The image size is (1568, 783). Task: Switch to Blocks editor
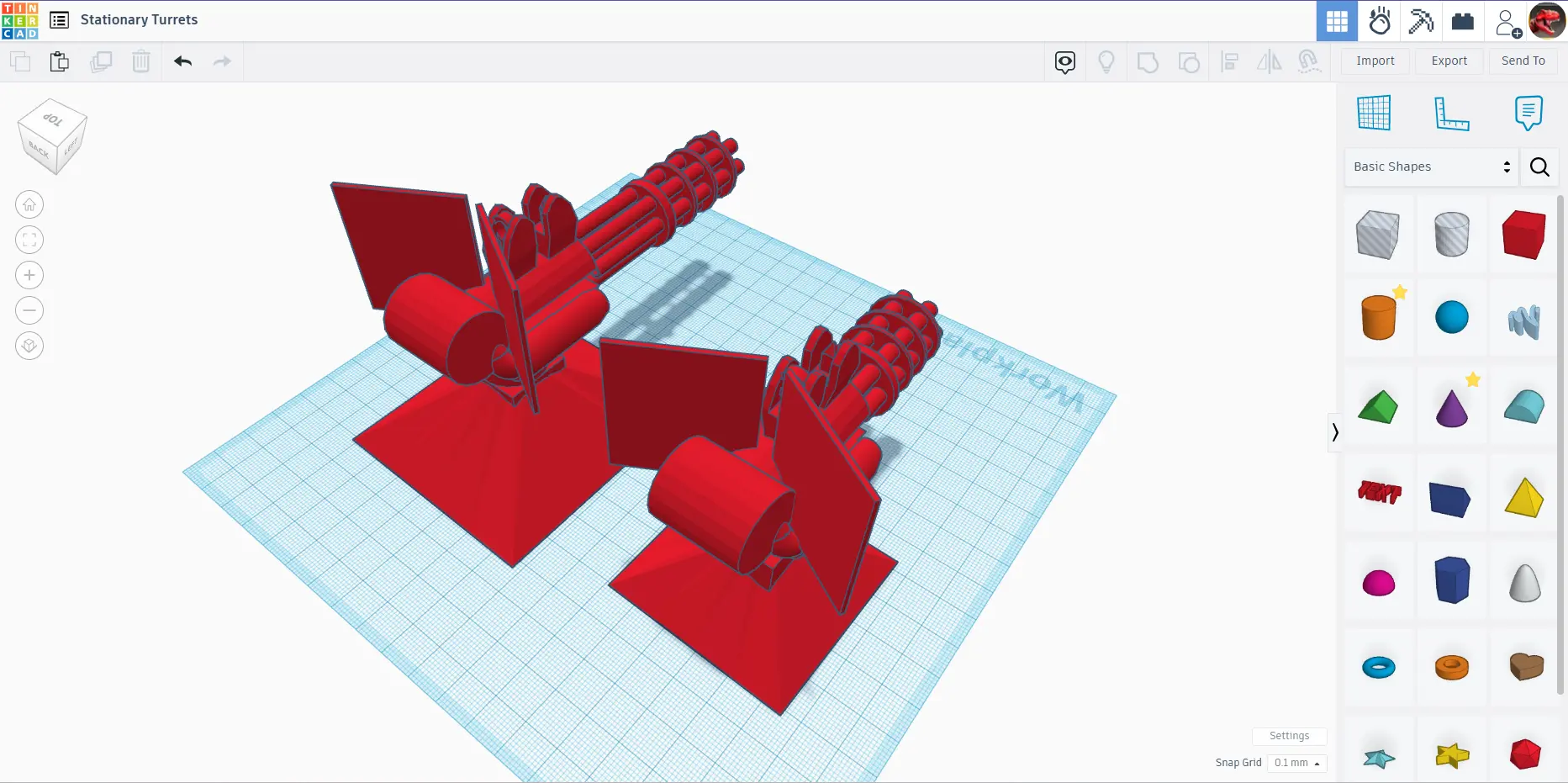point(1420,21)
